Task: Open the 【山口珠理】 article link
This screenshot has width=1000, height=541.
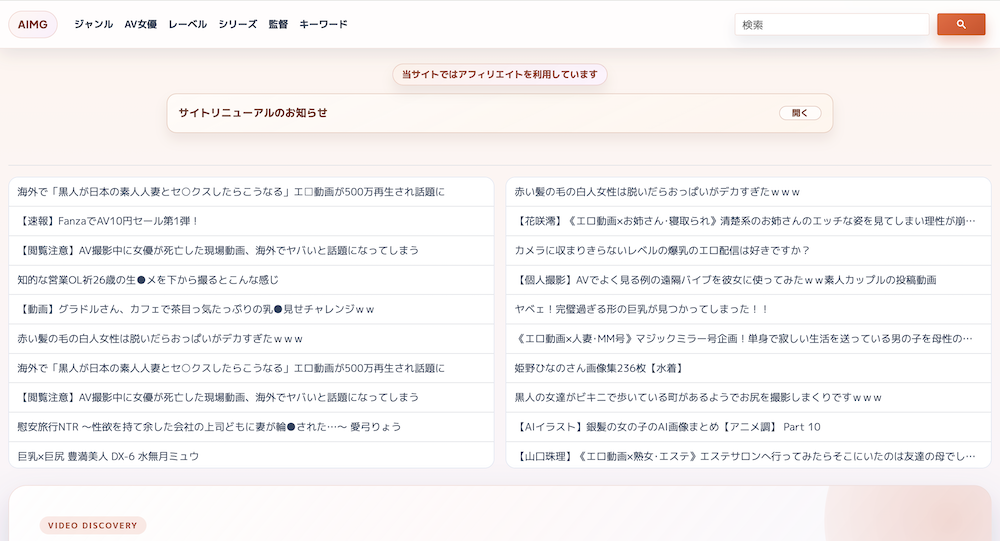Action: pos(744,456)
